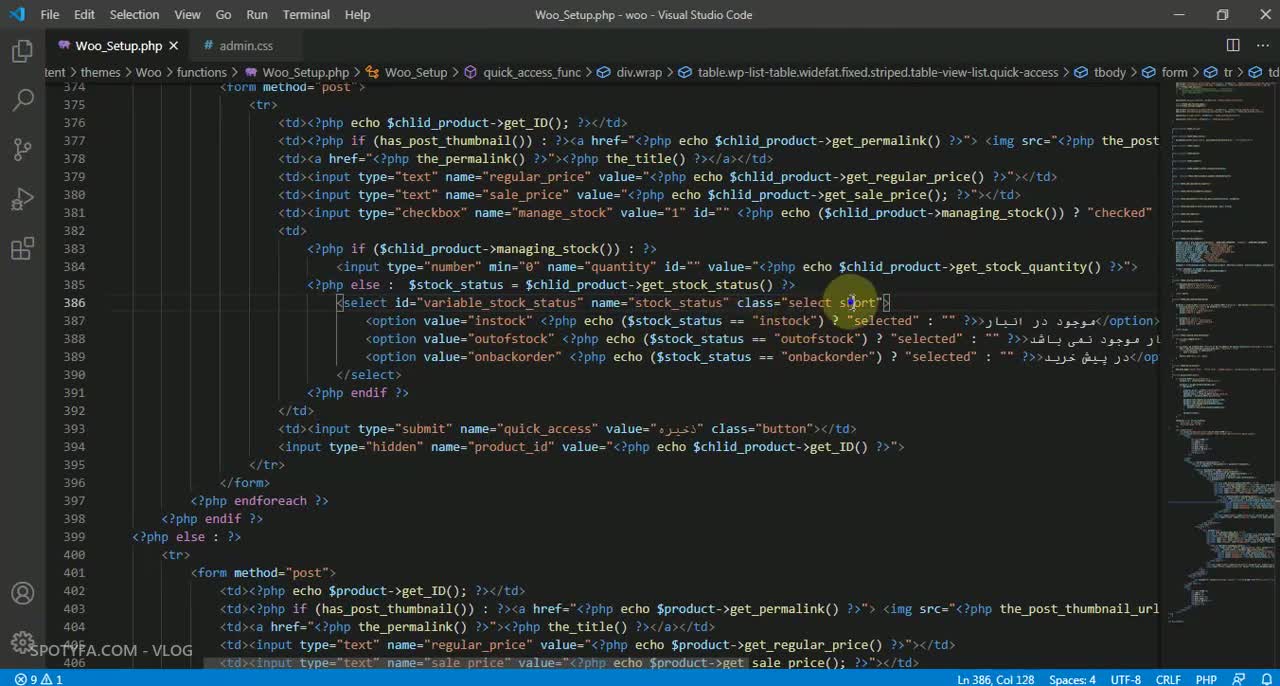The image size is (1280, 686).
Task: Show errors and warnings count panel
Action: click(38, 679)
